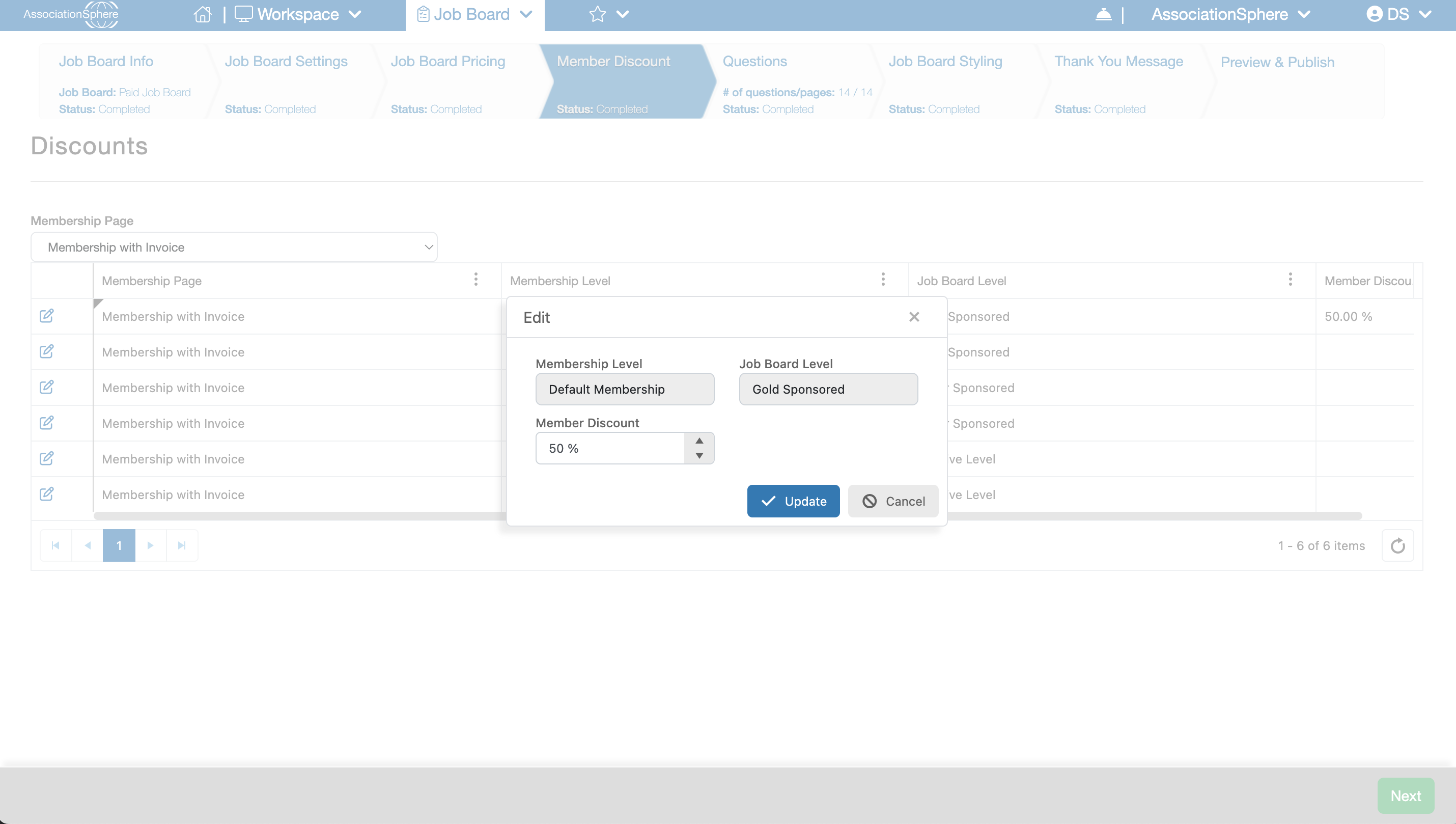Open the Workspace menu
The width and height of the screenshot is (1456, 824).
coord(298,14)
